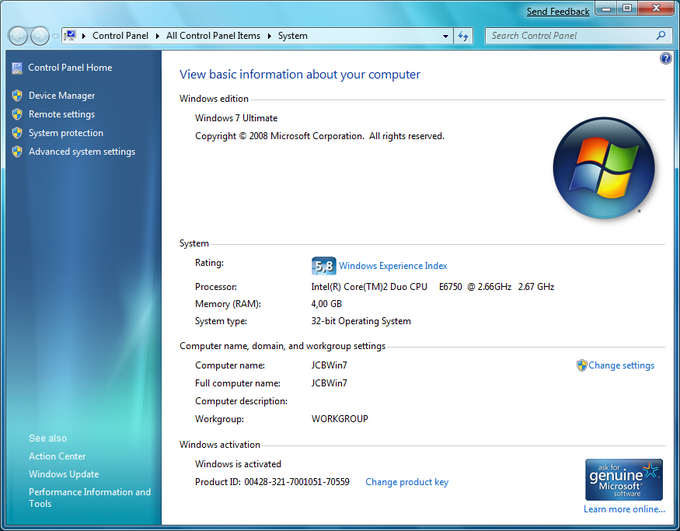
Task: Click the Forward navigation arrow button
Action: point(40,36)
